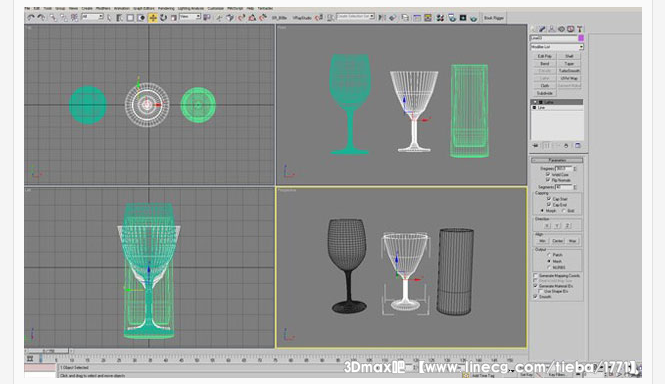665x384 pixels.
Task: Select the NURBS output radio button
Action: pyautogui.click(x=549, y=267)
